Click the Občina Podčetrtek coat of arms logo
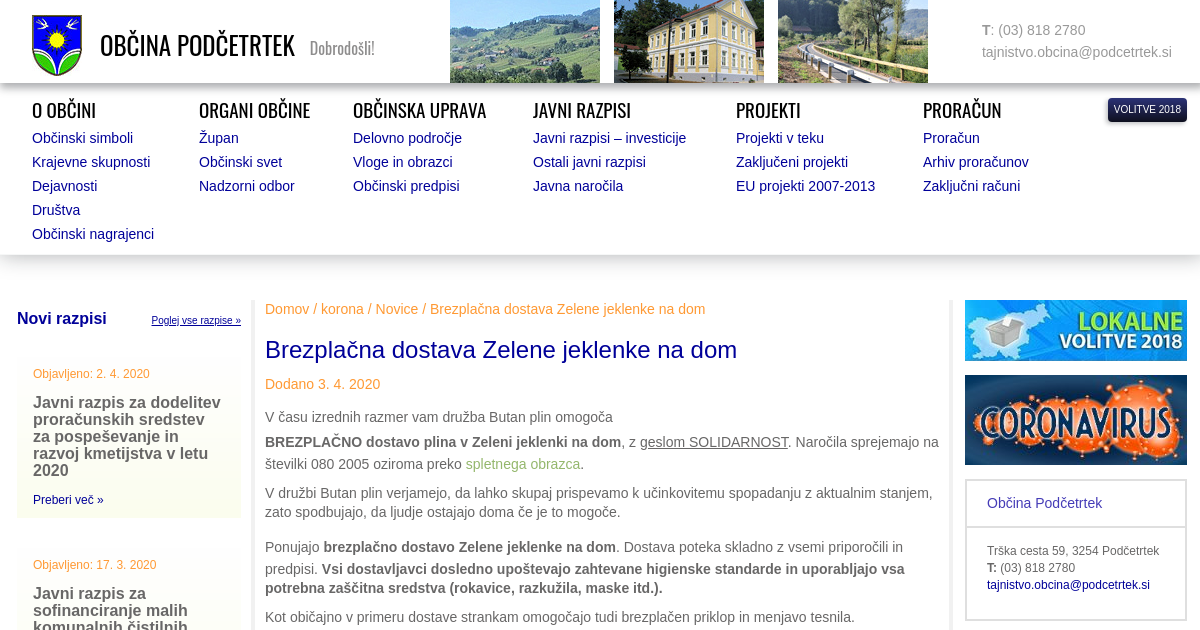Image resolution: width=1200 pixels, height=630 pixels. 57,45
